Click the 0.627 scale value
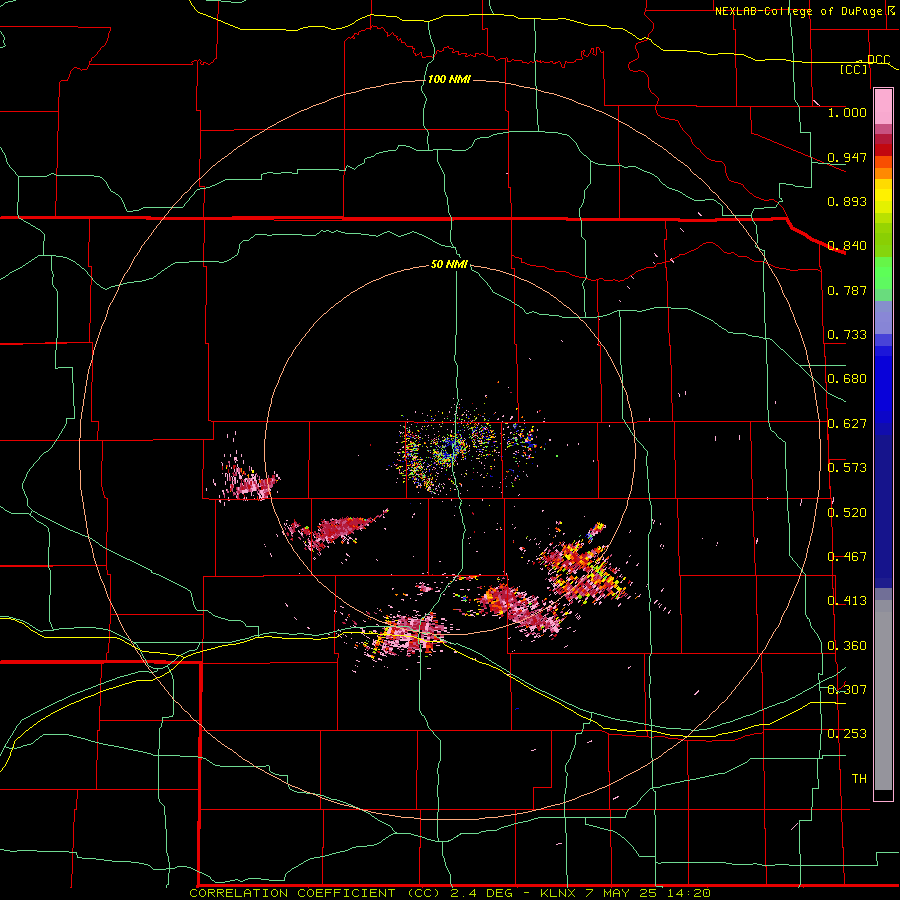Image resolution: width=900 pixels, height=900 pixels. [847, 424]
